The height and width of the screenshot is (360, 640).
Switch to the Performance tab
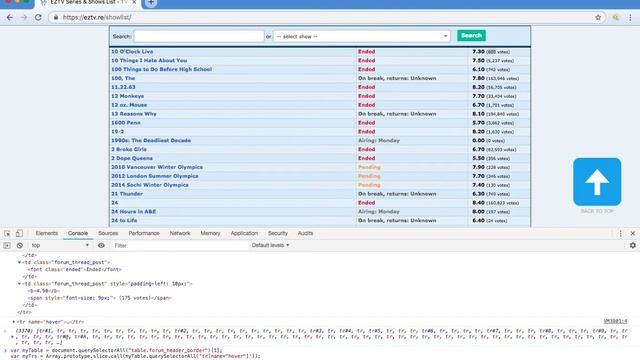coord(144,233)
